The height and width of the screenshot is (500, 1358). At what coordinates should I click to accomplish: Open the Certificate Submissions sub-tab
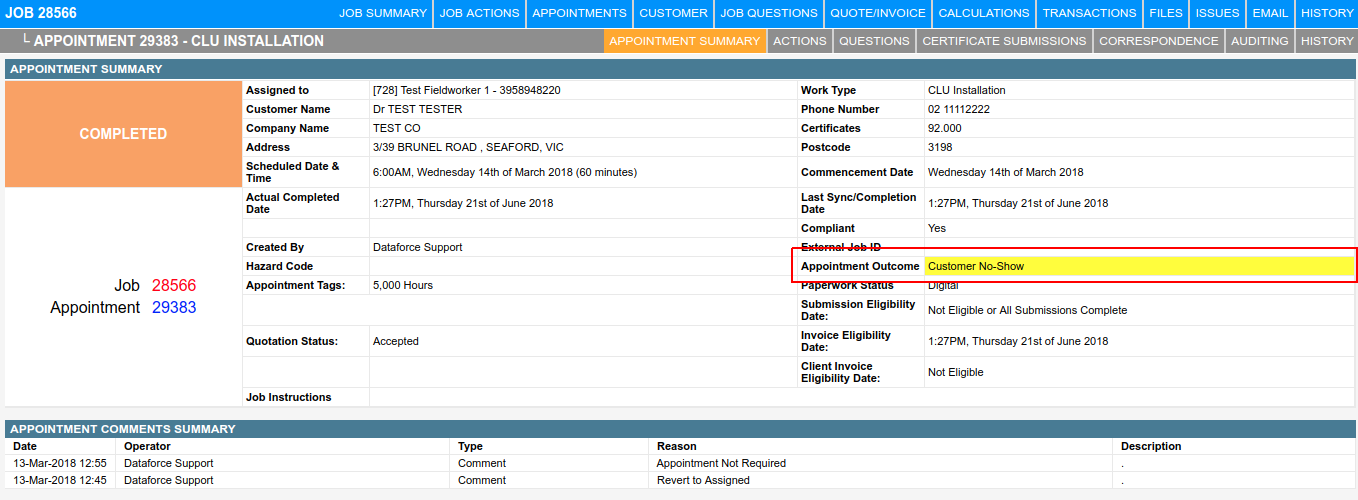[1004, 41]
